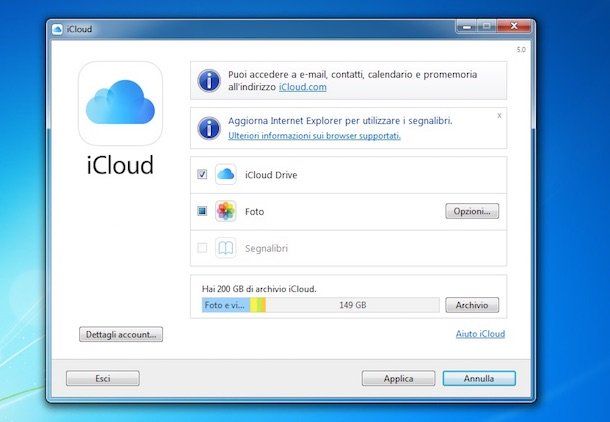Click the Foto label

[254, 212]
